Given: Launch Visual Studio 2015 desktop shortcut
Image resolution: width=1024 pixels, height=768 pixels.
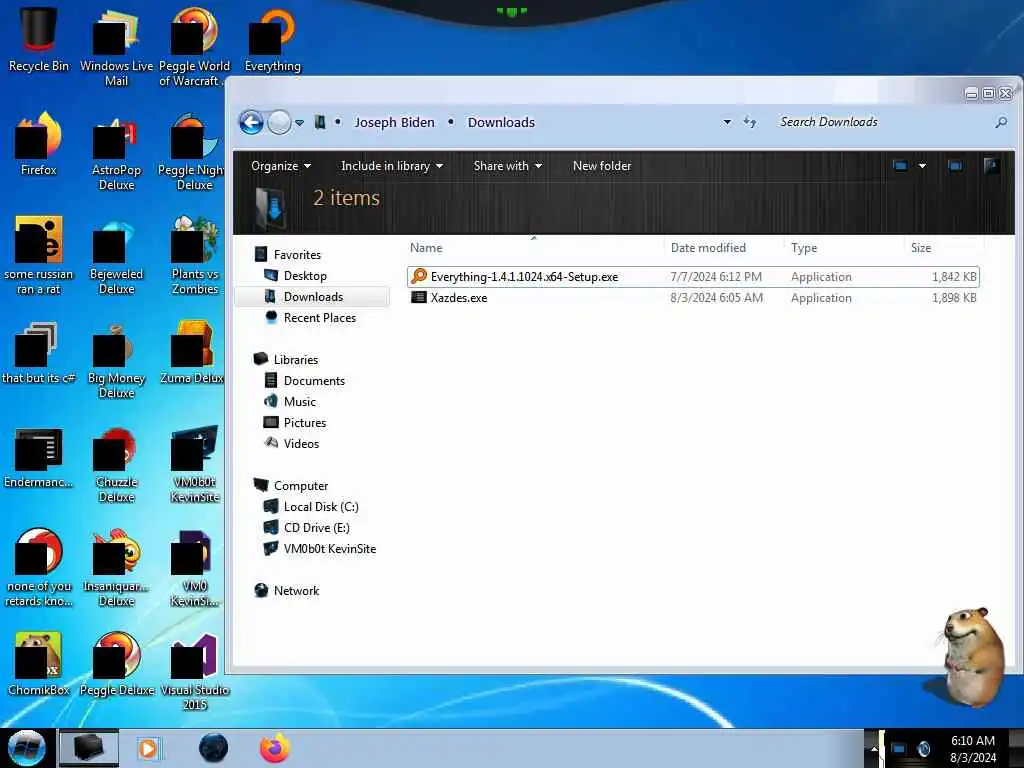Looking at the screenshot, I should coord(195,671).
